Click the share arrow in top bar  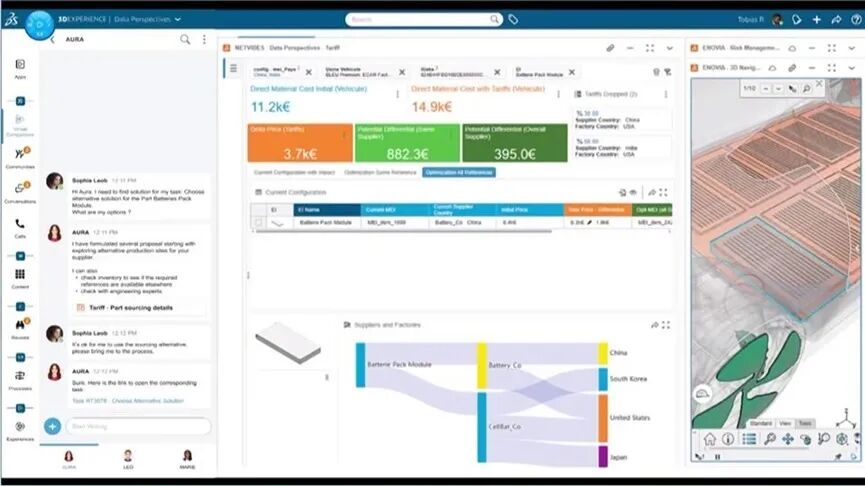[836, 19]
